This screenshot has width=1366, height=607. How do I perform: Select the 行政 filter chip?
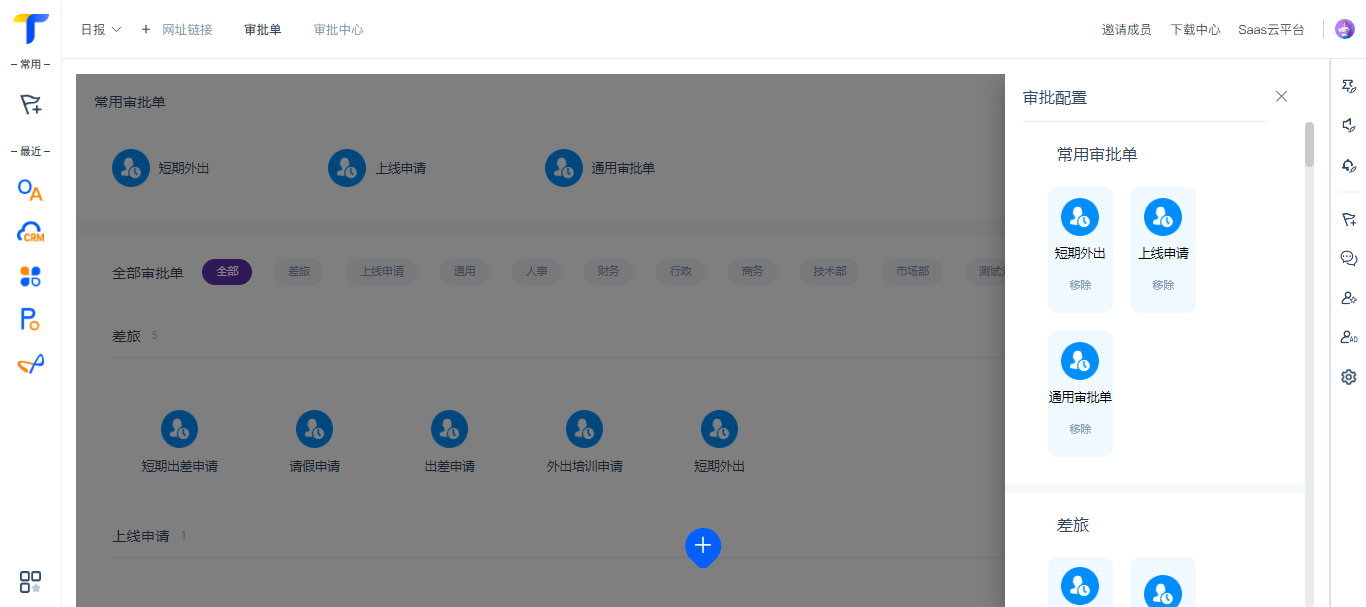point(681,272)
